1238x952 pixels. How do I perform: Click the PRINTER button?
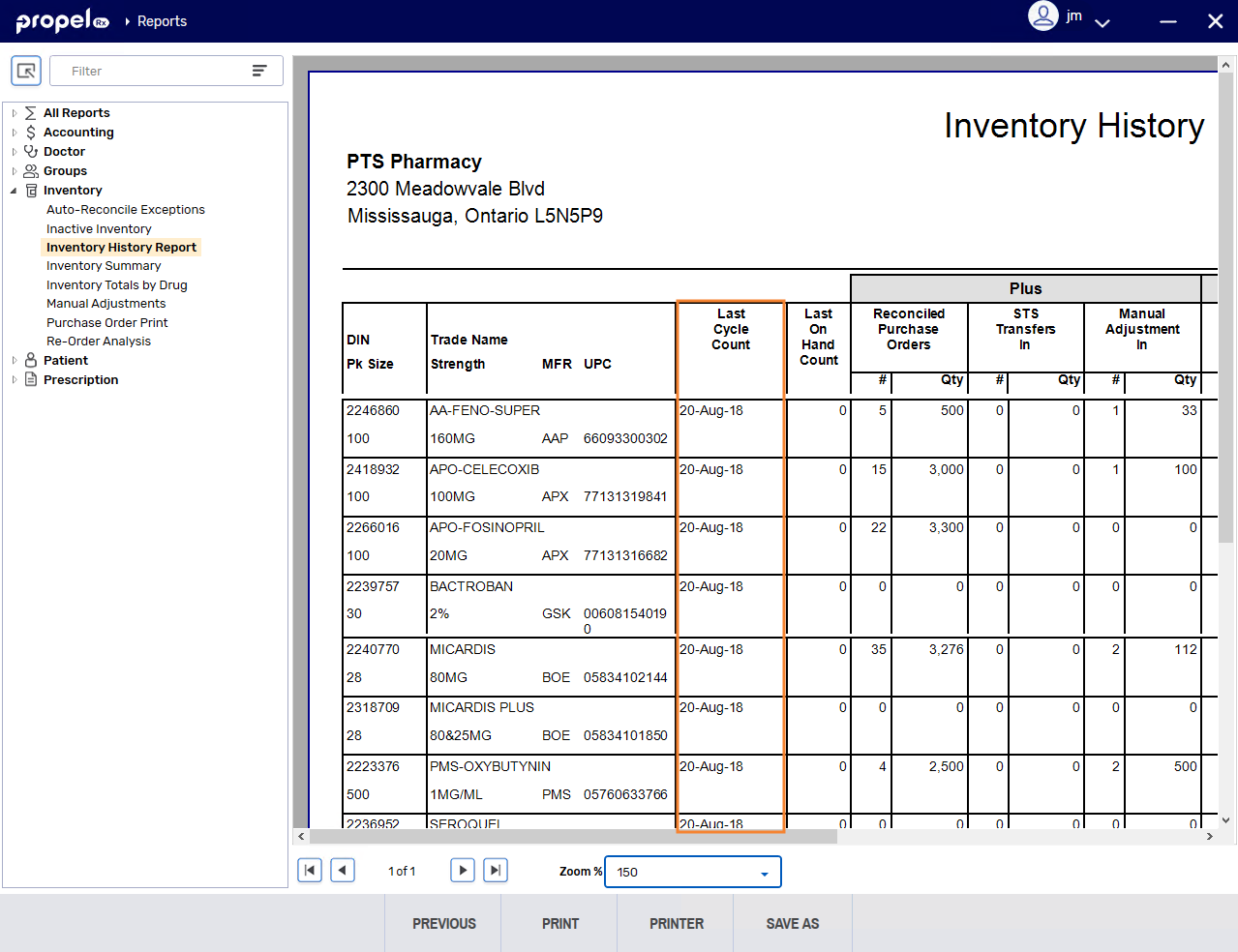coord(676,923)
